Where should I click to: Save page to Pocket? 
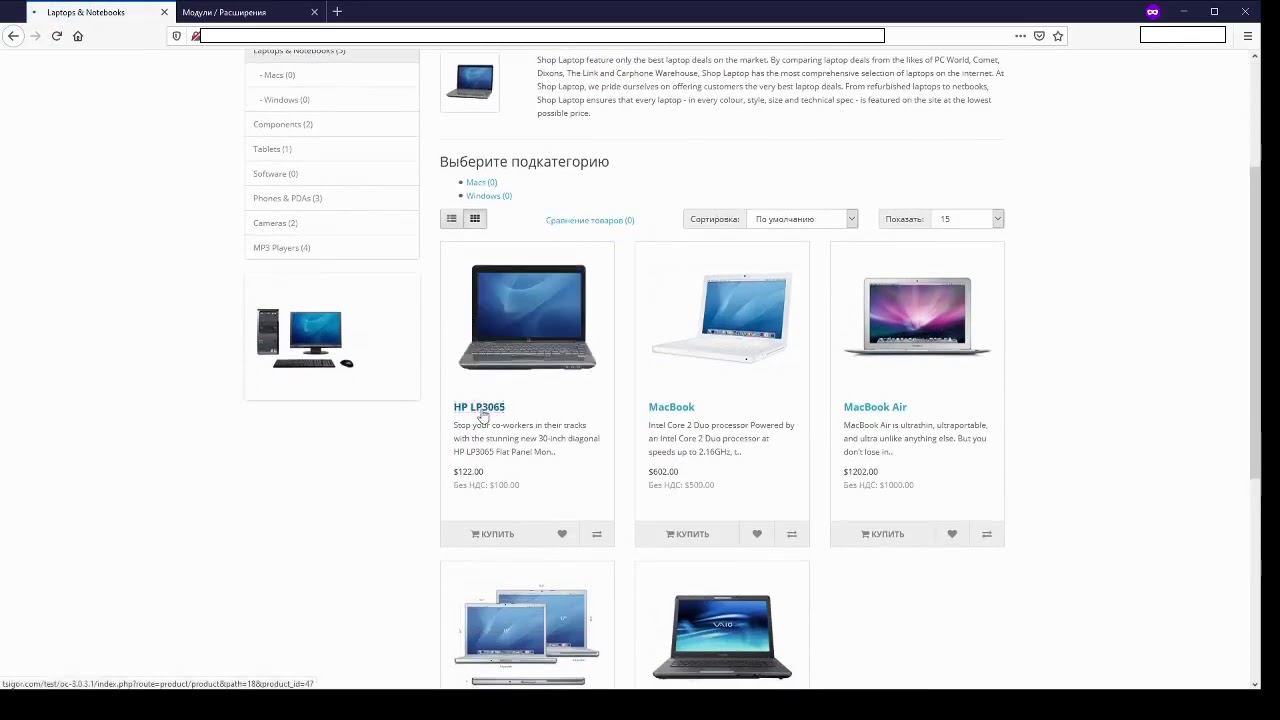[1039, 36]
